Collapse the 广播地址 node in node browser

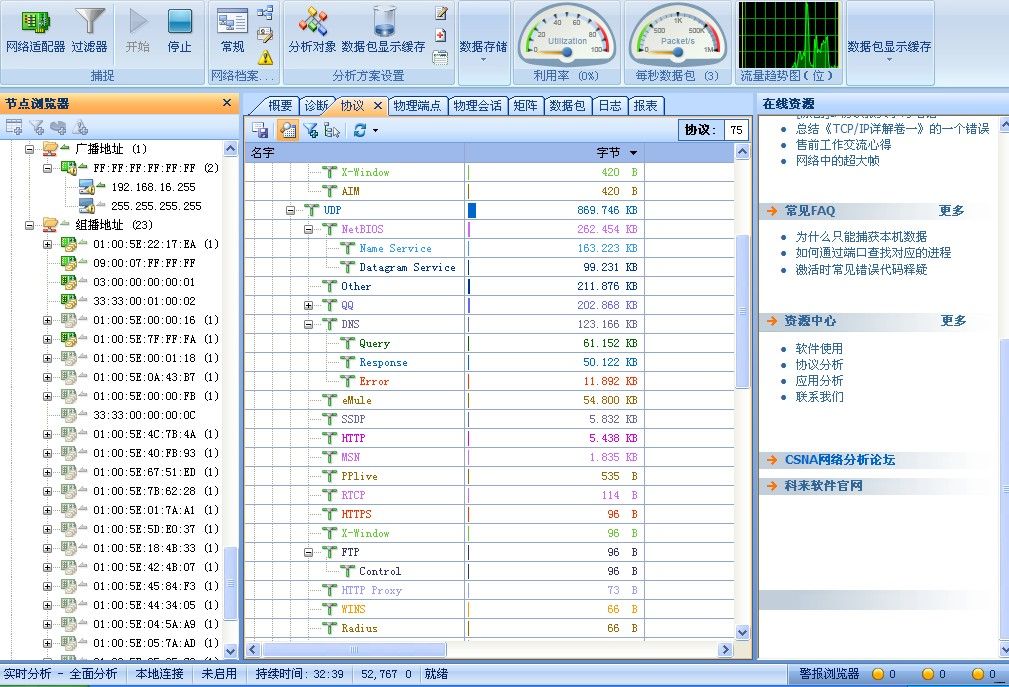click(30, 149)
